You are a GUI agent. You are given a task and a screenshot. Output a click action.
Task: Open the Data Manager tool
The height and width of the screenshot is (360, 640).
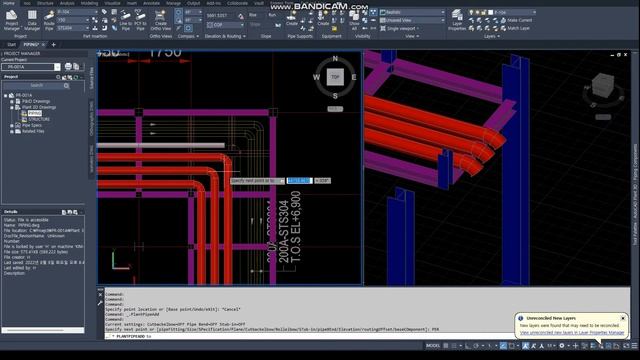[32, 20]
